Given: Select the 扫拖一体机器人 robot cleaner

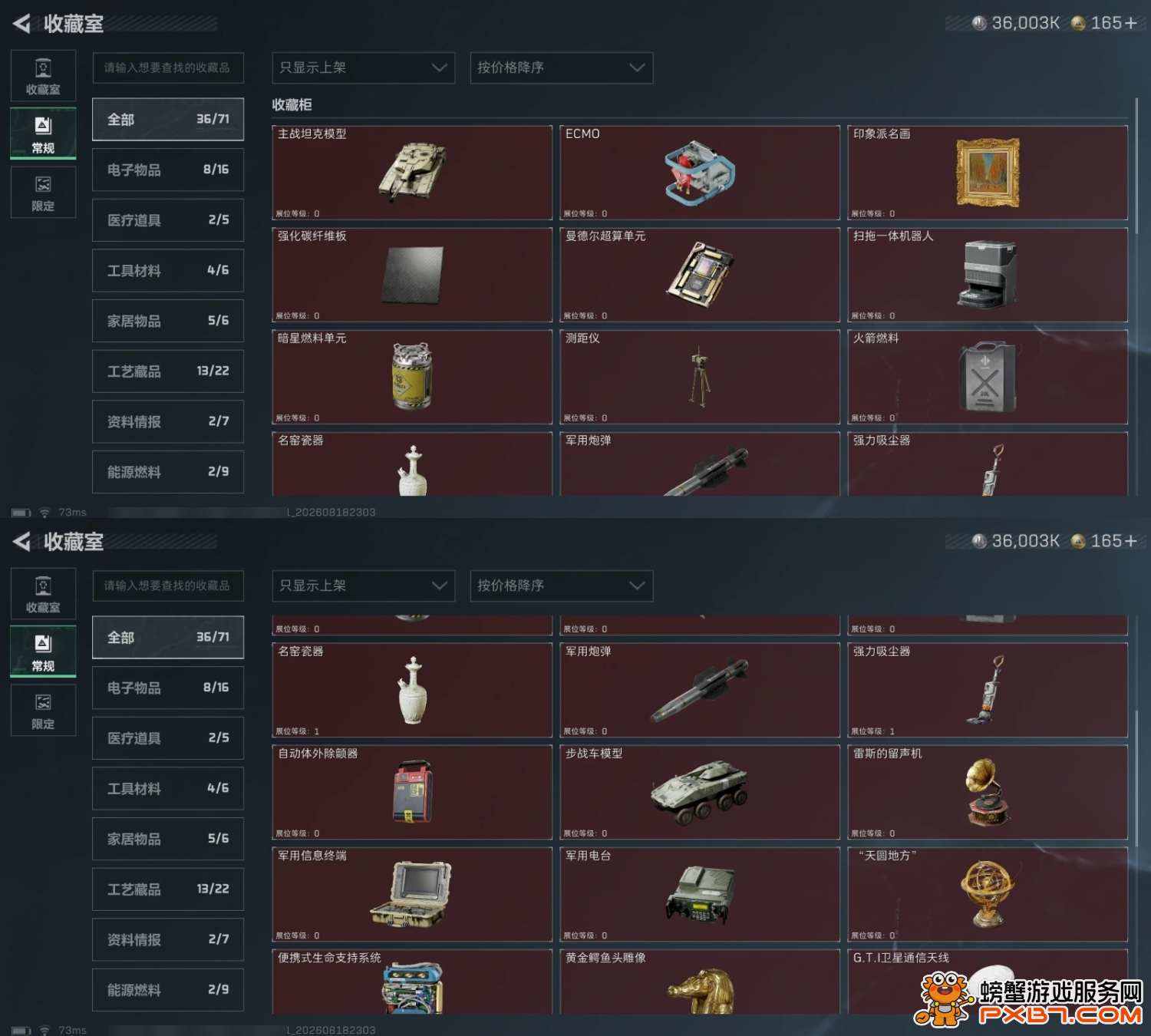Looking at the screenshot, I should 988,275.
